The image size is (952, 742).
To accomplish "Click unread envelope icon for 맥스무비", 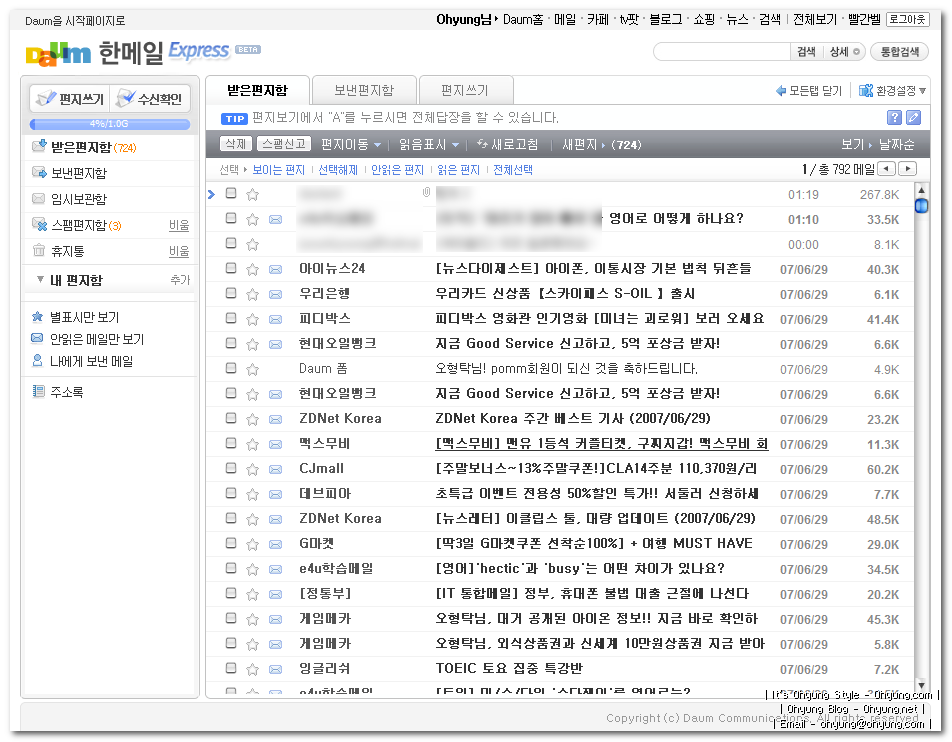I will [x=276, y=444].
